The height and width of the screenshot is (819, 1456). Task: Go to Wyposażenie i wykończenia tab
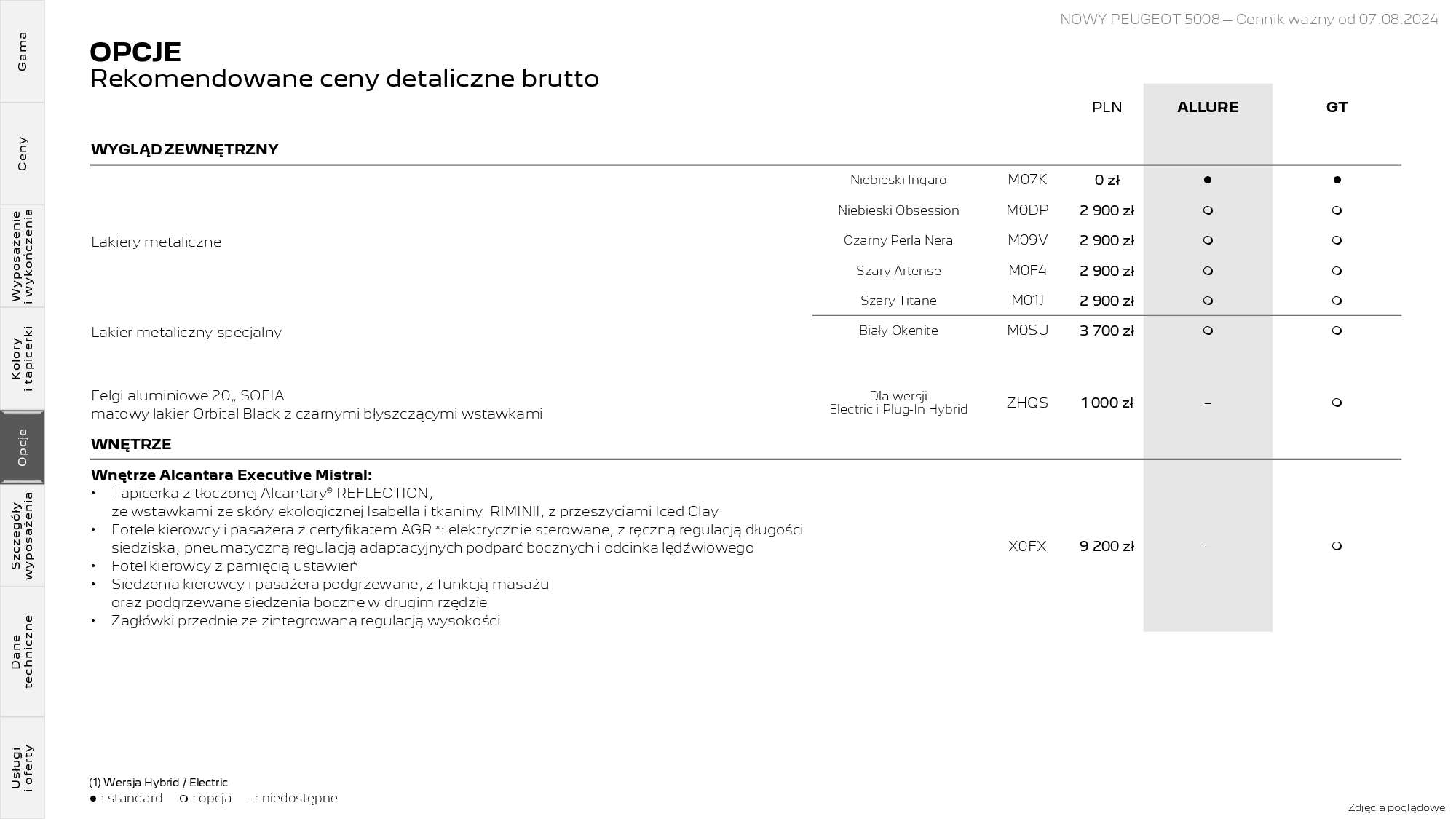pyautogui.click(x=22, y=256)
